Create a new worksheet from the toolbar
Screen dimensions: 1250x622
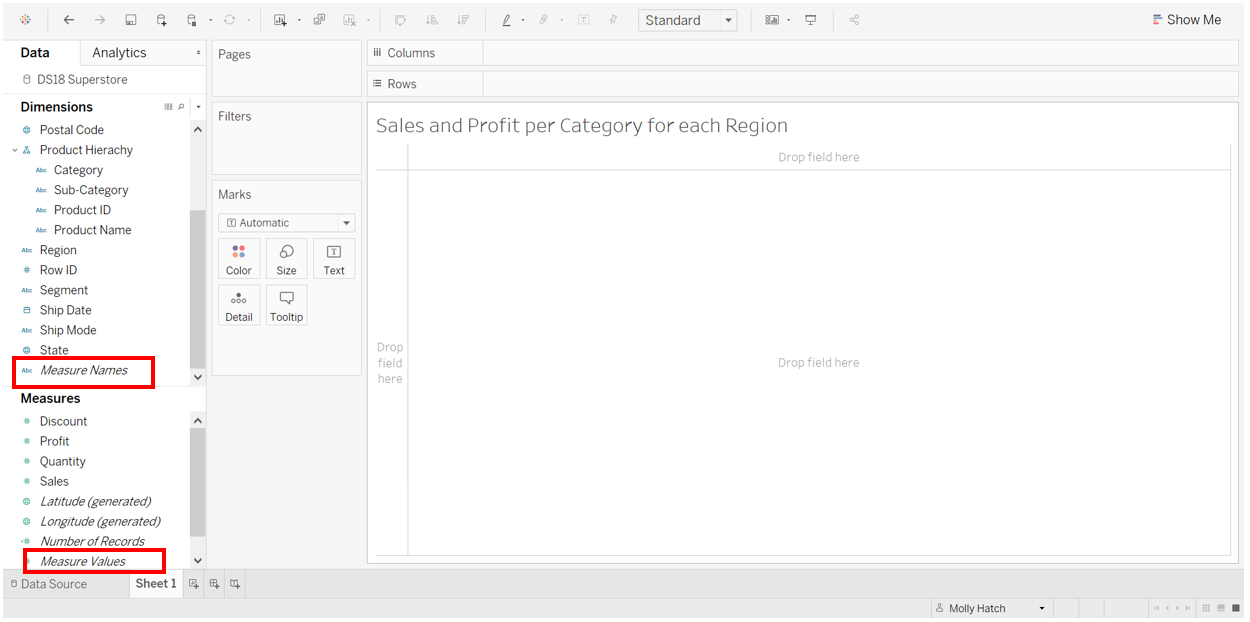[x=280, y=19]
